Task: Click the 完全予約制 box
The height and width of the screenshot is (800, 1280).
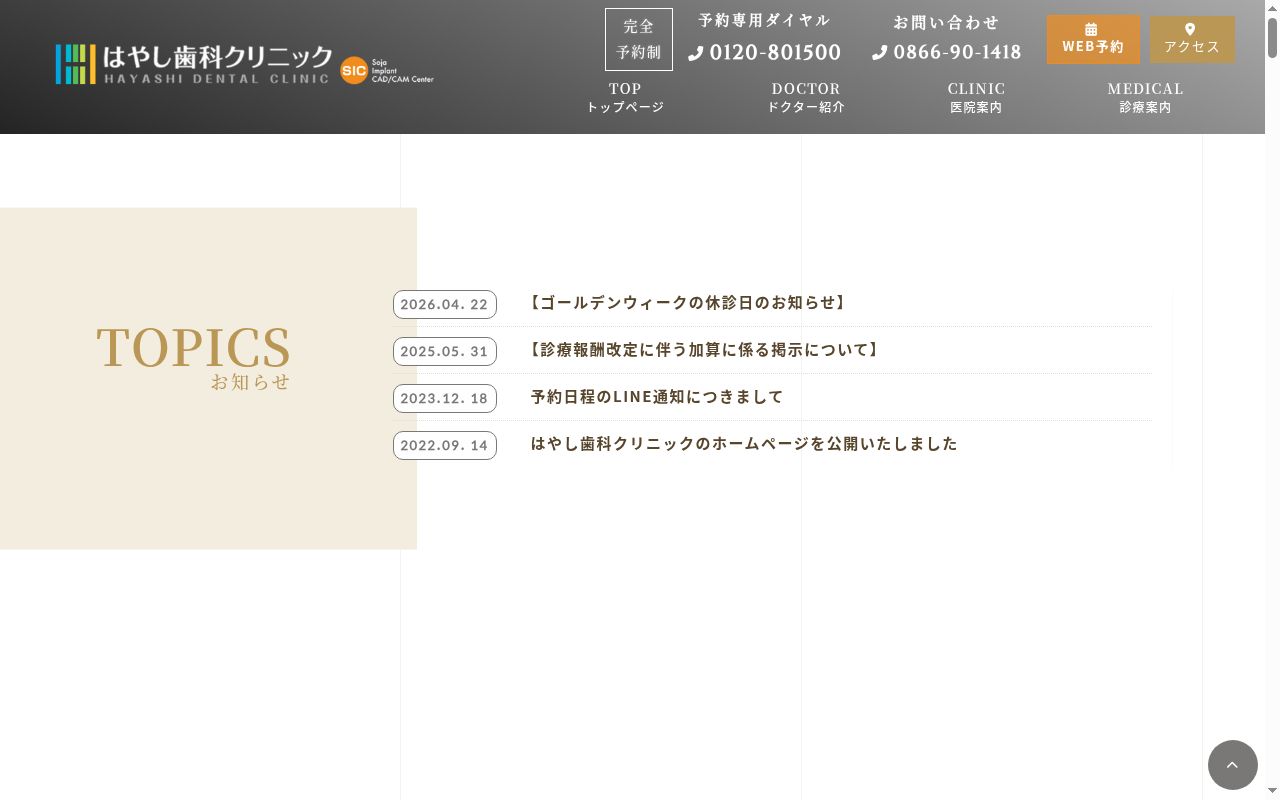Action: [639, 40]
